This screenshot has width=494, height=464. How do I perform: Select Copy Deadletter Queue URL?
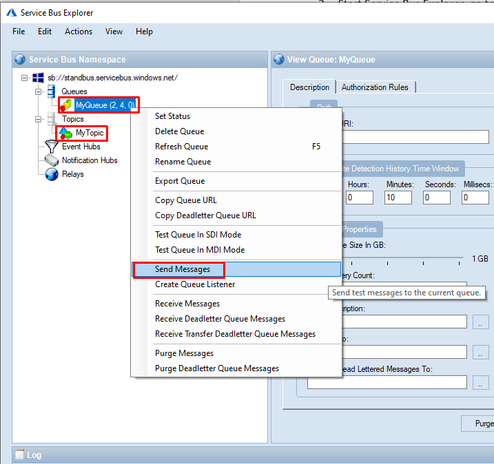tap(237, 215)
